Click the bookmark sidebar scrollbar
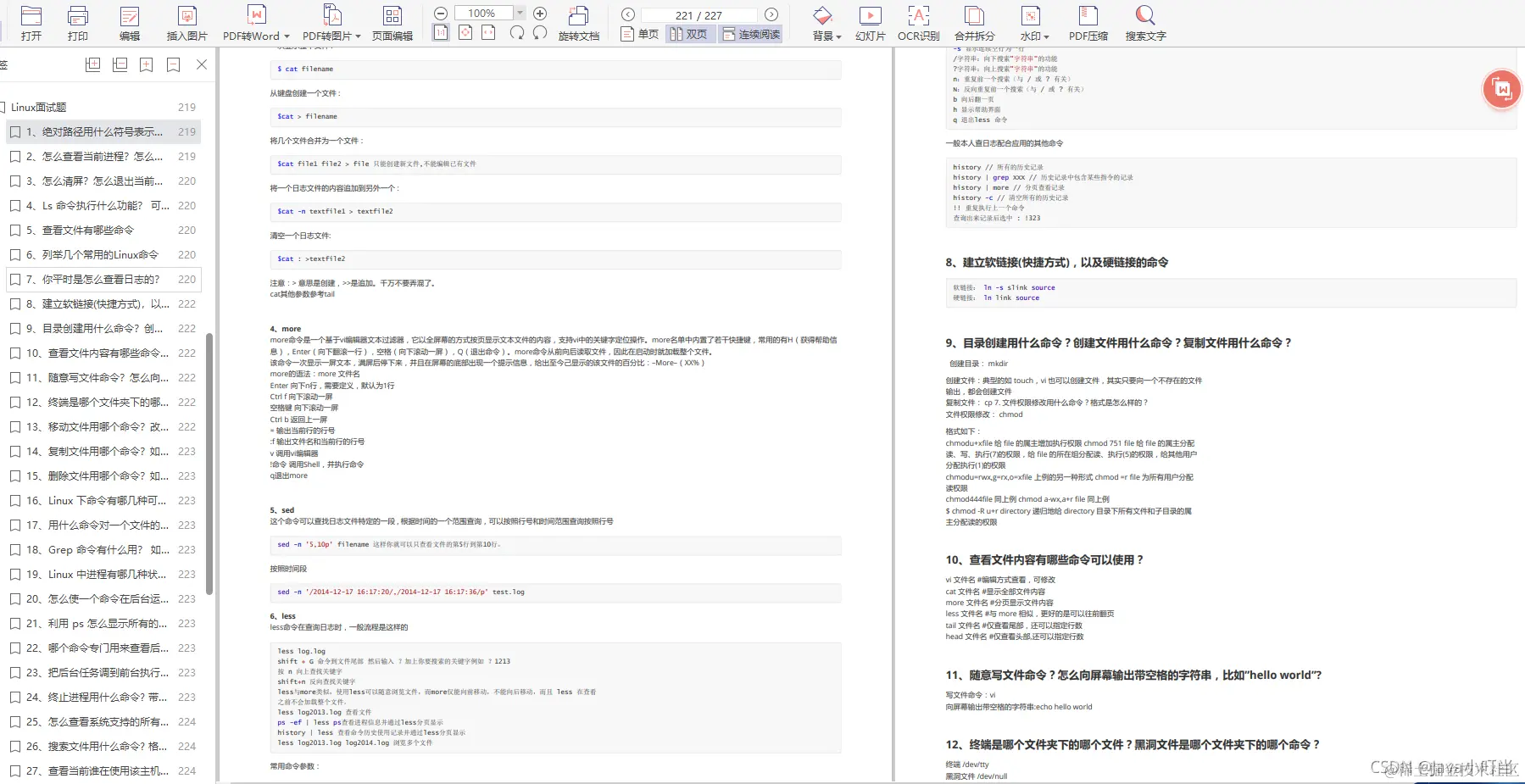Screen dimensions: 1525x784 (209, 464)
